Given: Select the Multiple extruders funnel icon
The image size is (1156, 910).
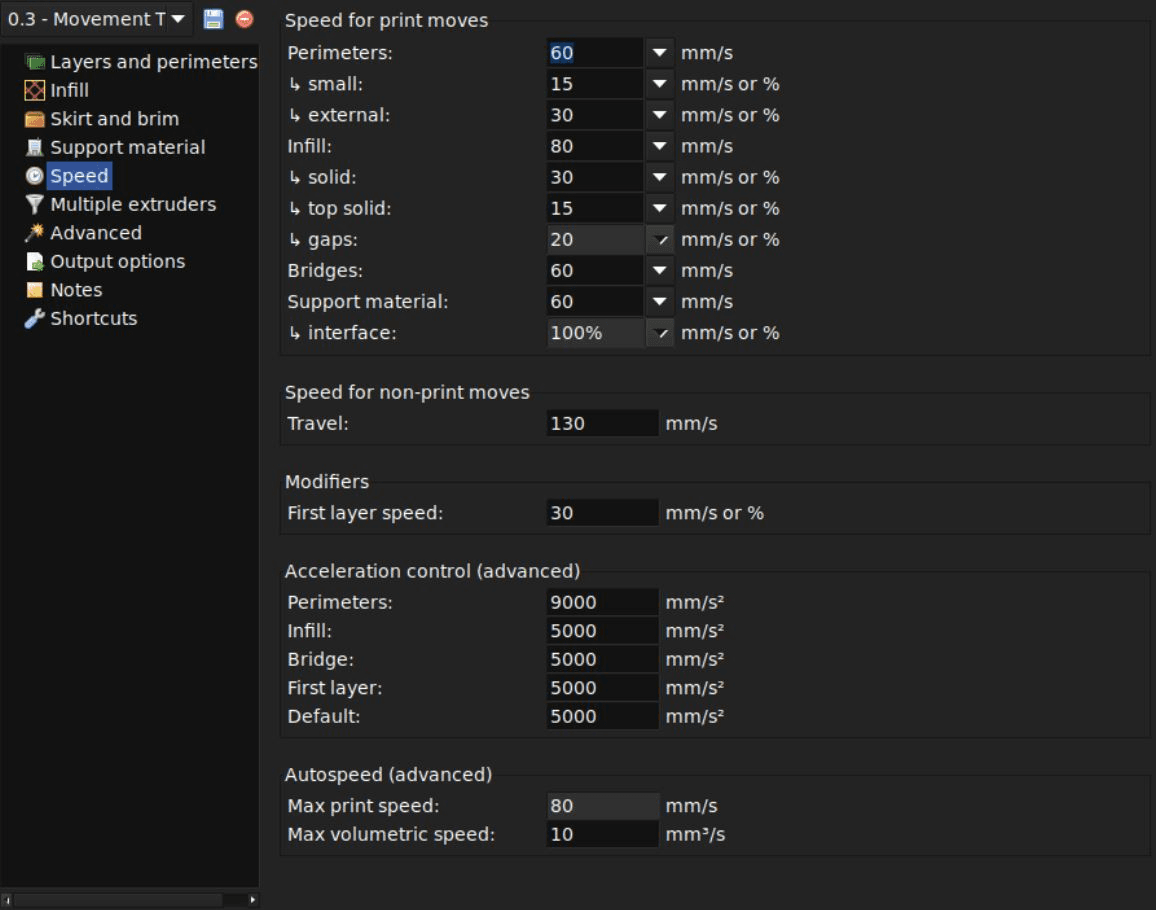Looking at the screenshot, I should pyautogui.click(x=35, y=204).
